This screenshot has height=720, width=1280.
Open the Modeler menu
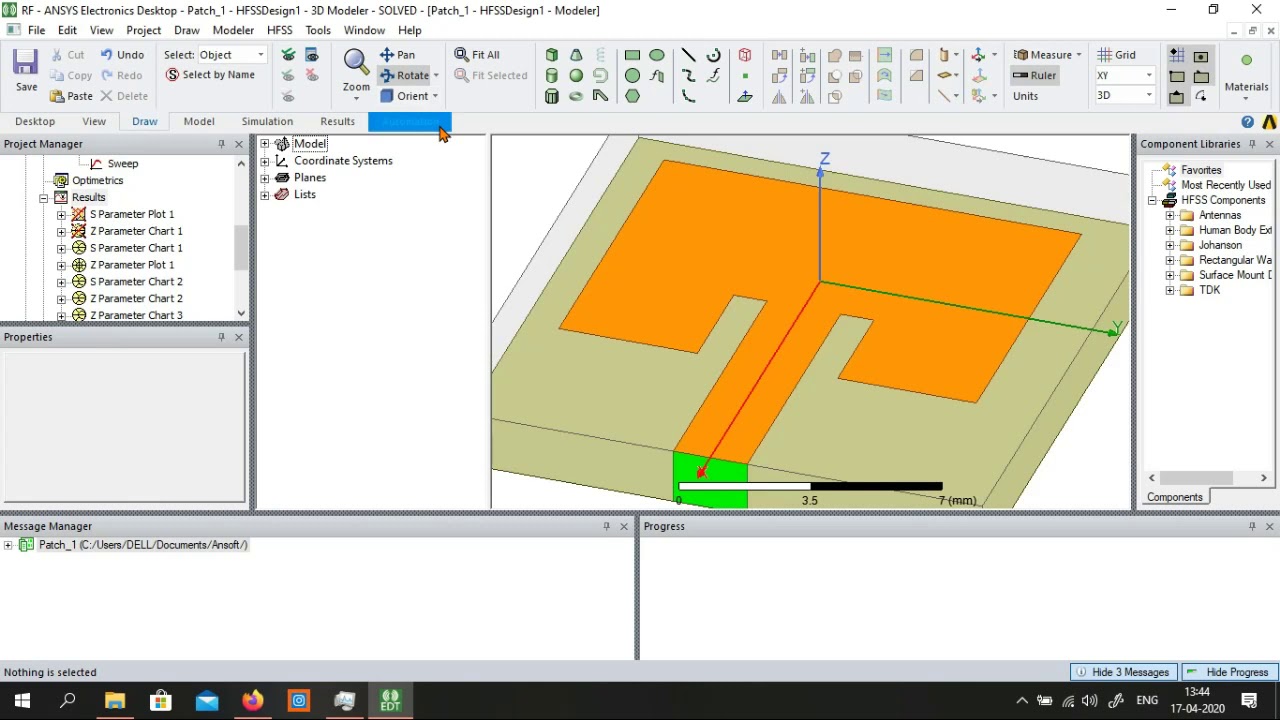[233, 30]
